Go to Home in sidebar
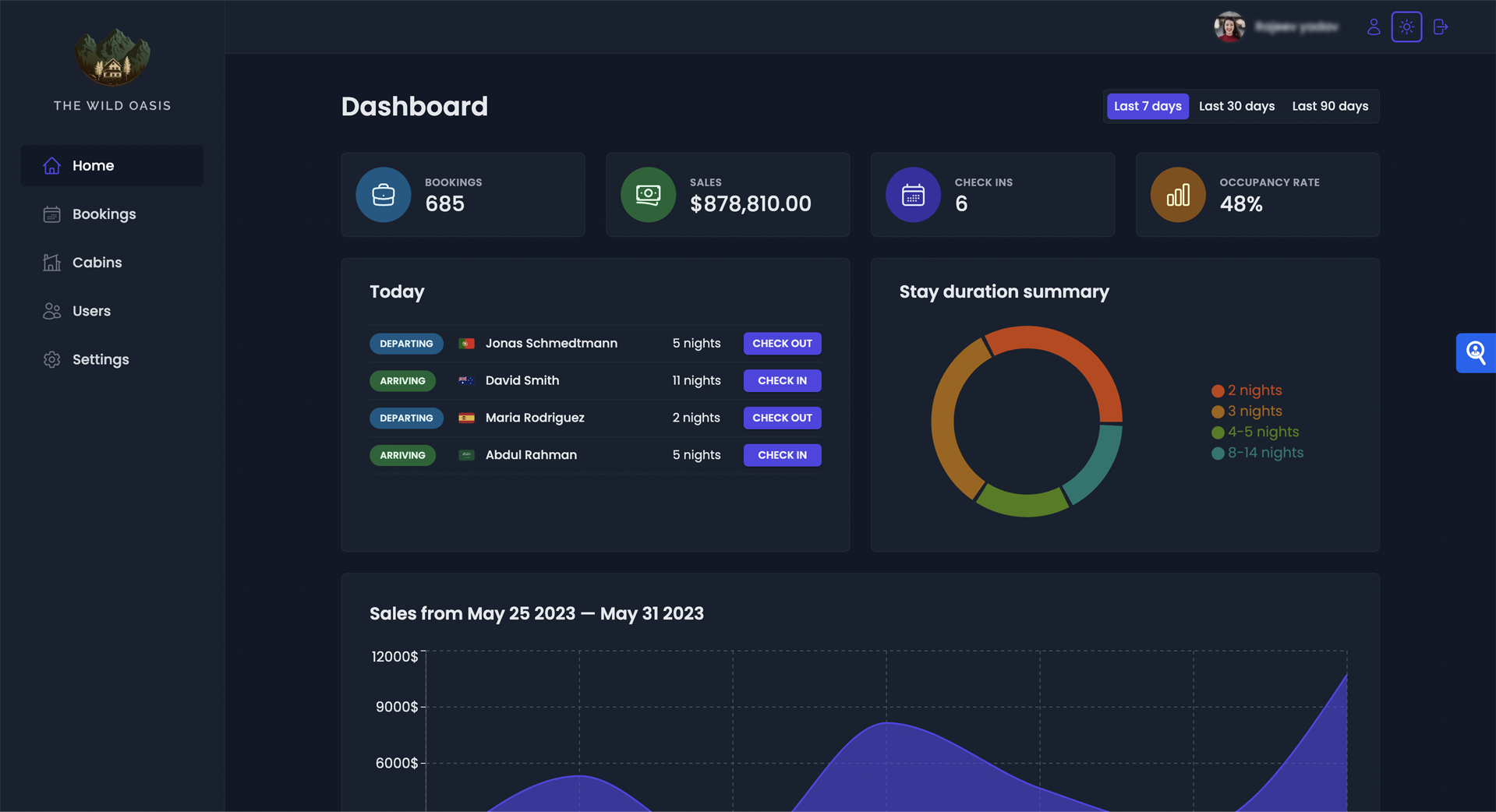 pyautogui.click(x=112, y=165)
